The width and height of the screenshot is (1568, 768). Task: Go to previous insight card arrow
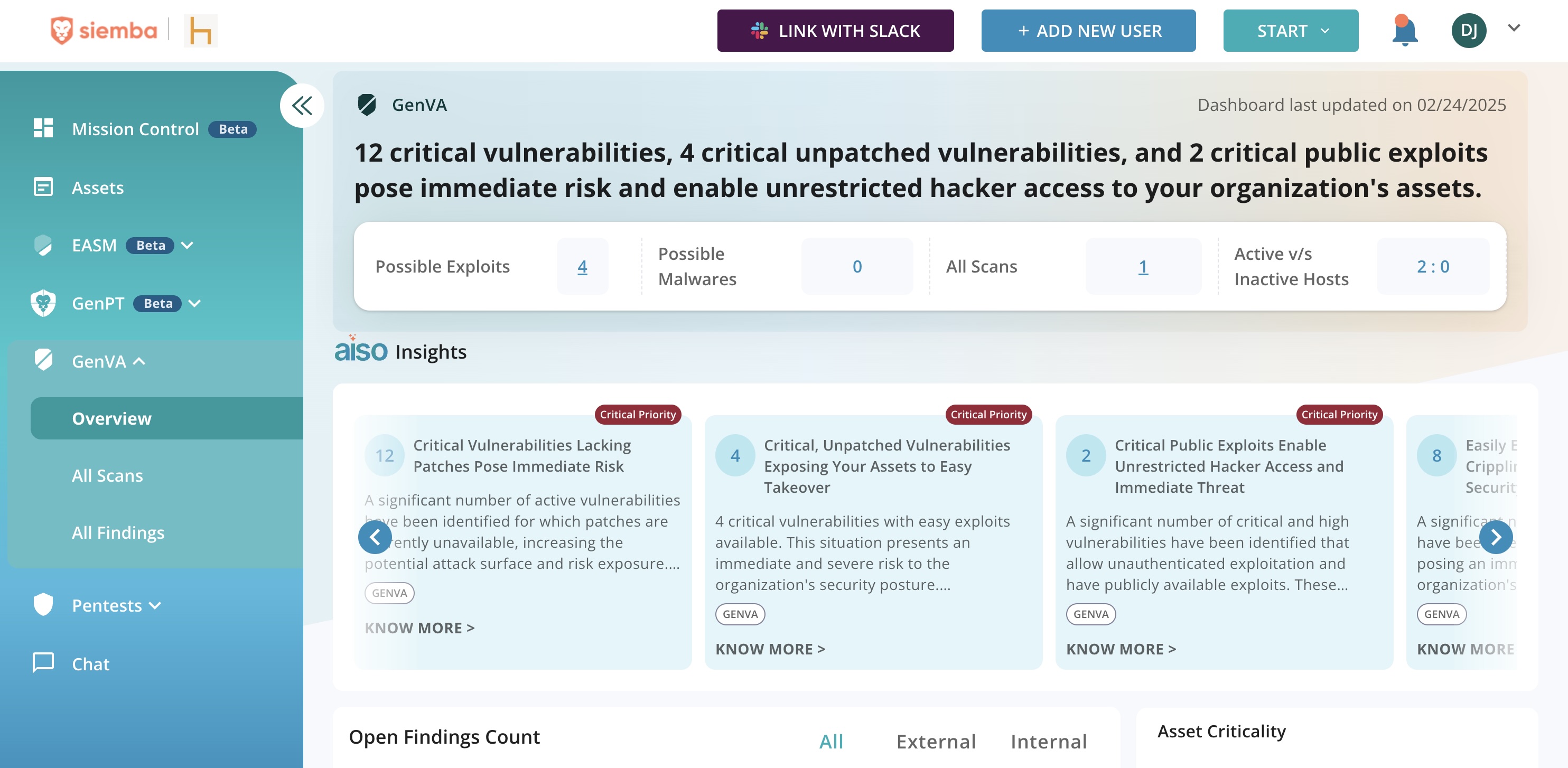pos(375,537)
